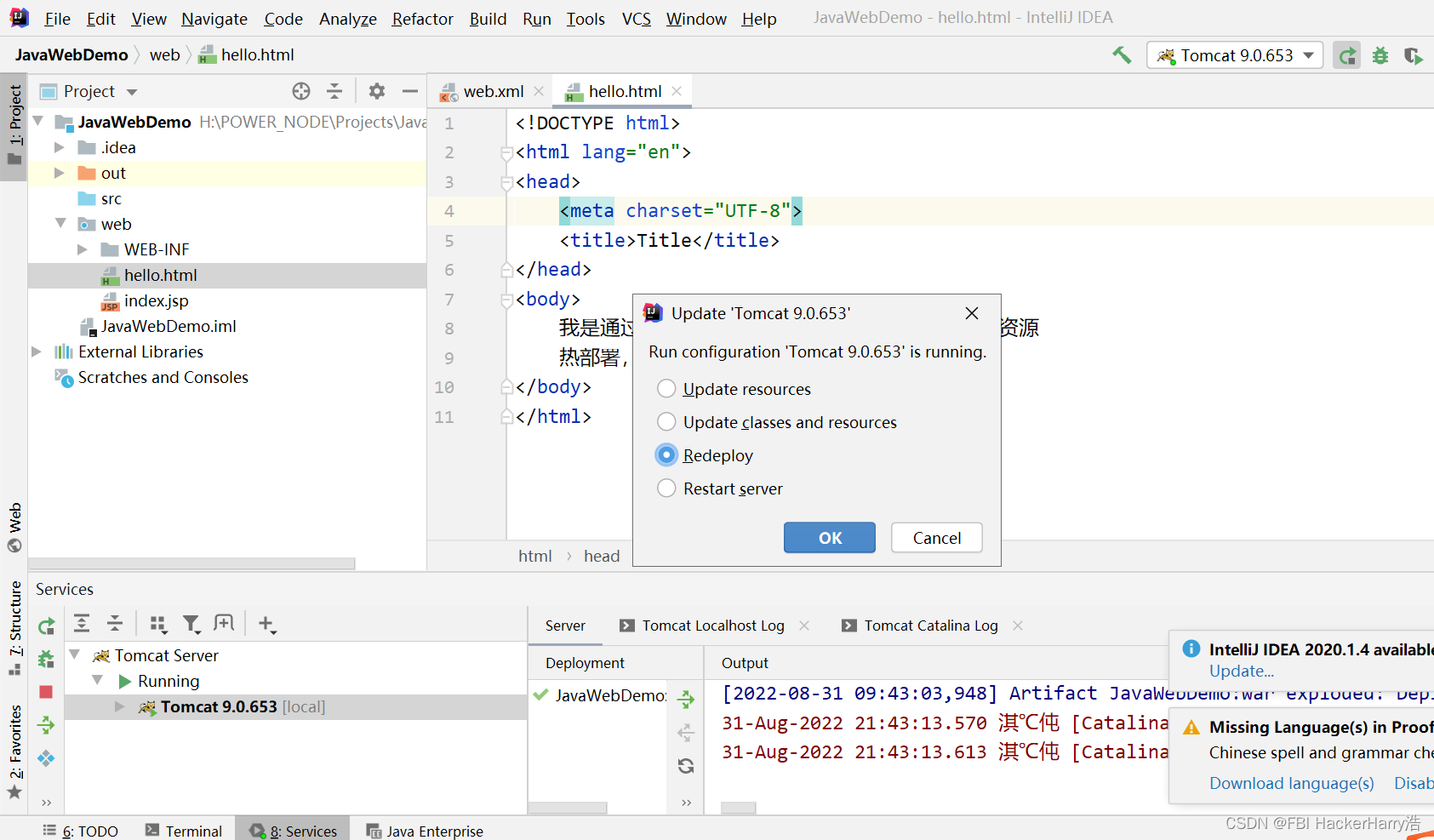Select the Restart server radio button
The width and height of the screenshot is (1434, 840).
pyautogui.click(x=666, y=489)
